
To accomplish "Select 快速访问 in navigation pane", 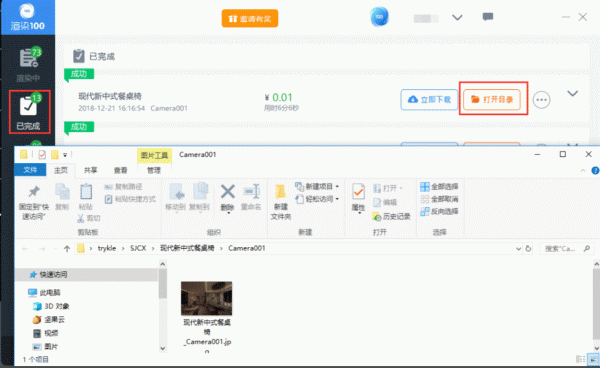I will (86, 274).
